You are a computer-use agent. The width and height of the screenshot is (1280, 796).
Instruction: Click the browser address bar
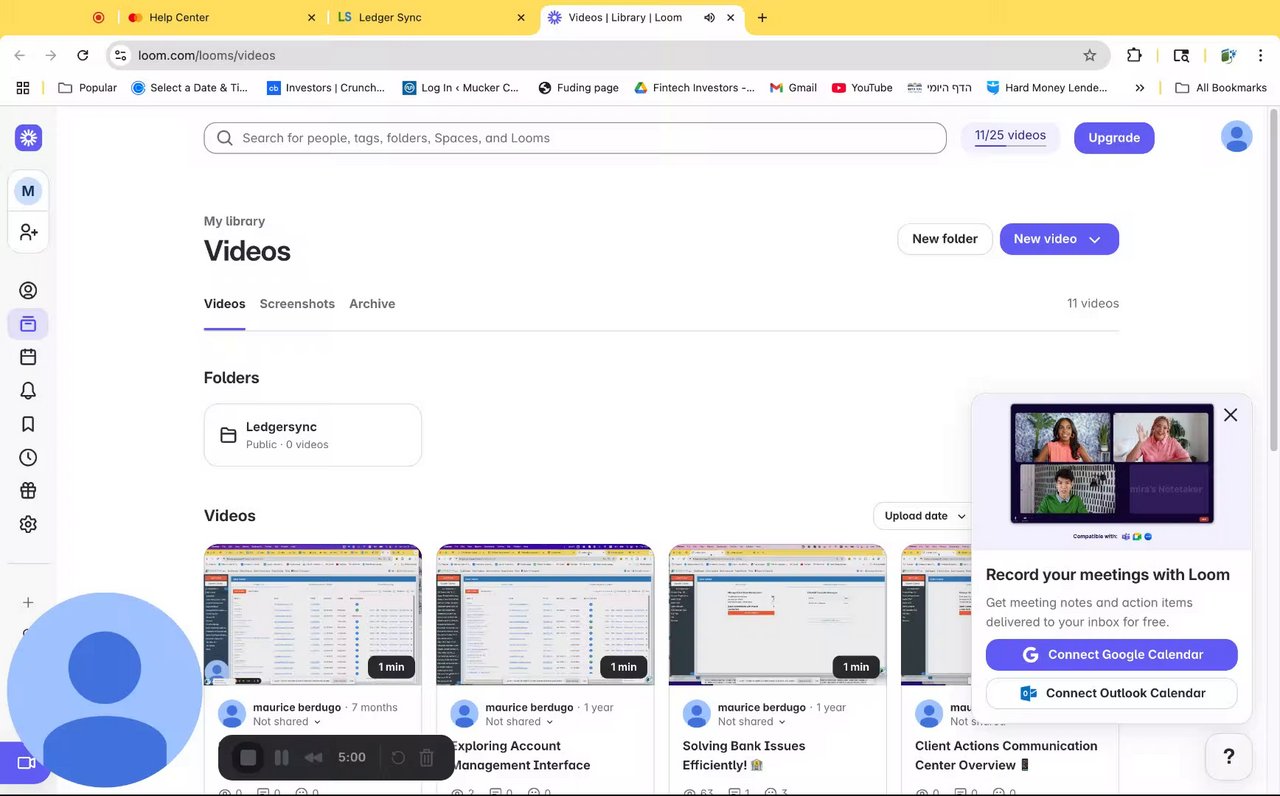point(606,55)
